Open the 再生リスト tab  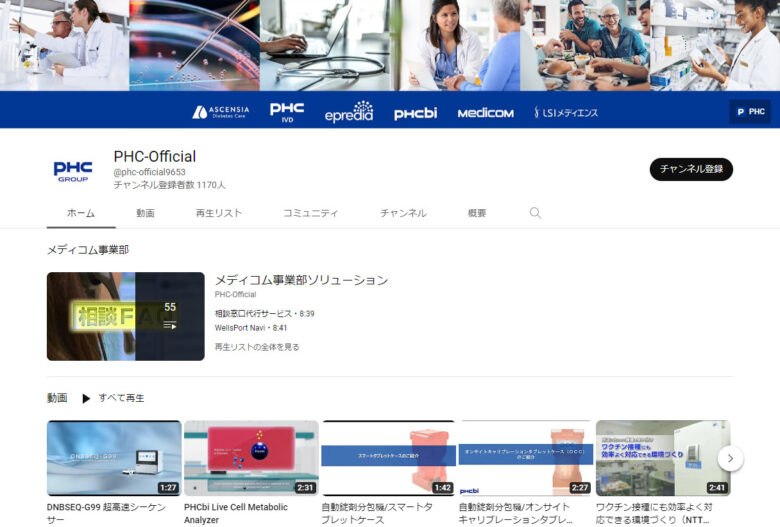tap(219, 213)
